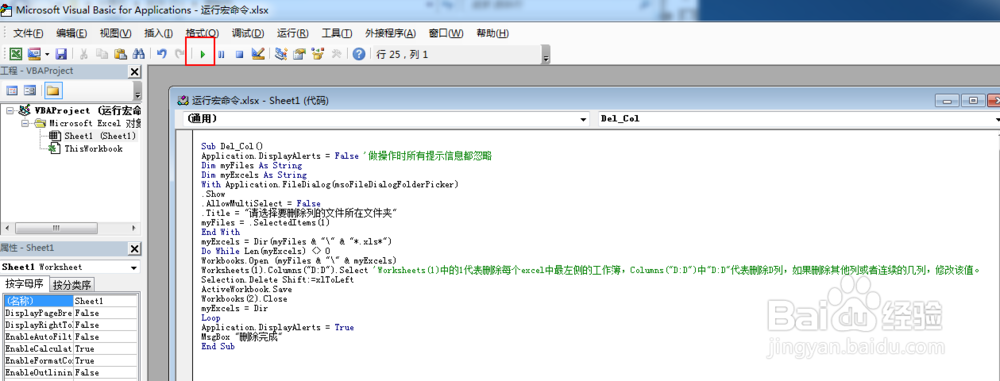The height and width of the screenshot is (381, 1000).
Task: Open the 格式(O) menu
Action: [202, 33]
